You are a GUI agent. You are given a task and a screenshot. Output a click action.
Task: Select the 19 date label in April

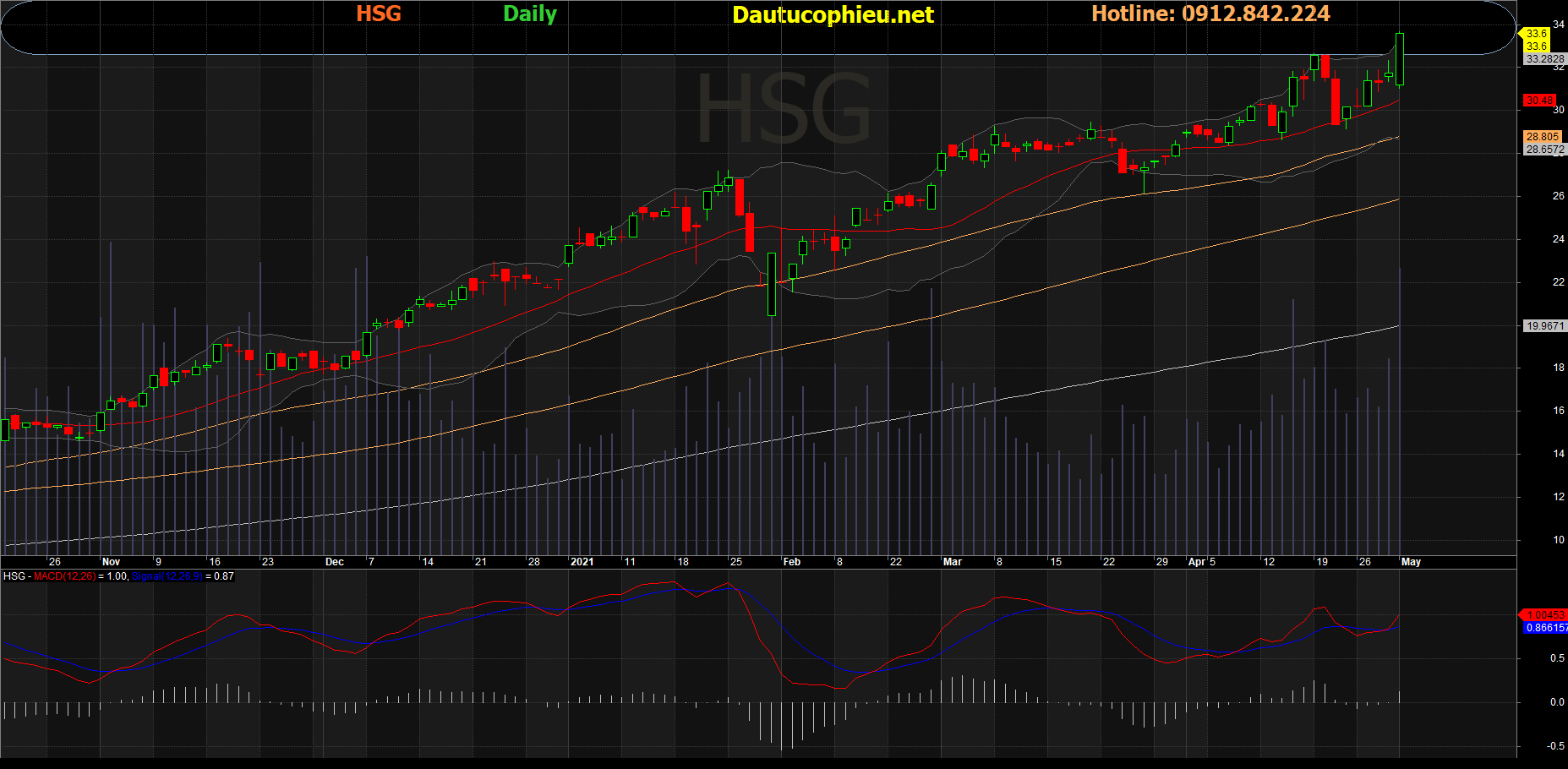pyautogui.click(x=1322, y=562)
